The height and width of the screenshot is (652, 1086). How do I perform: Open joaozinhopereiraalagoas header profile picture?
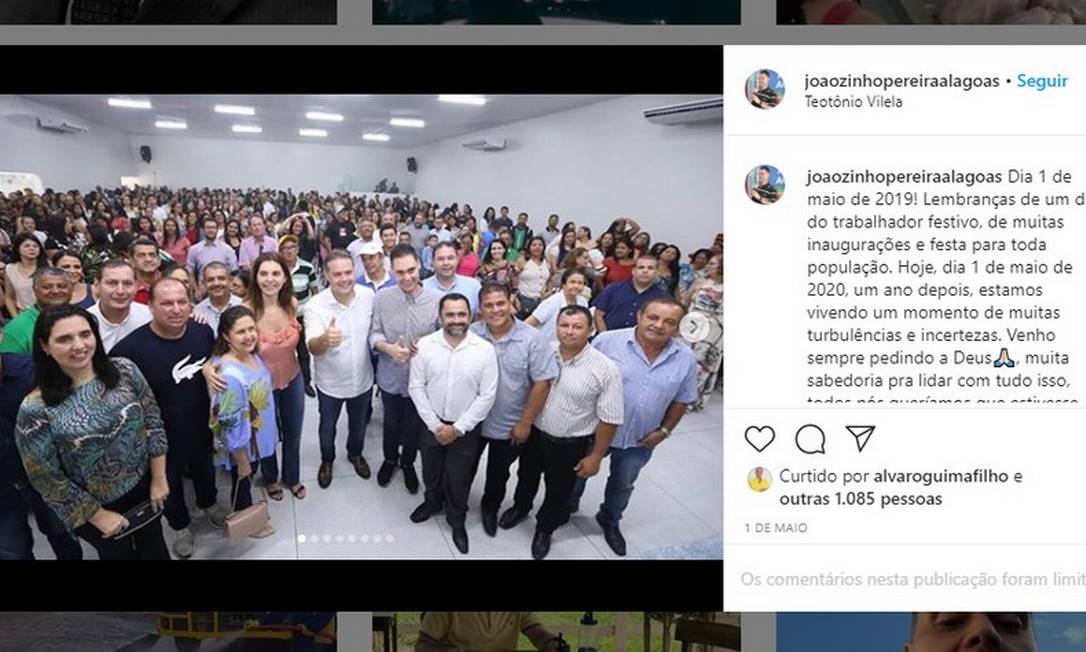[x=765, y=89]
